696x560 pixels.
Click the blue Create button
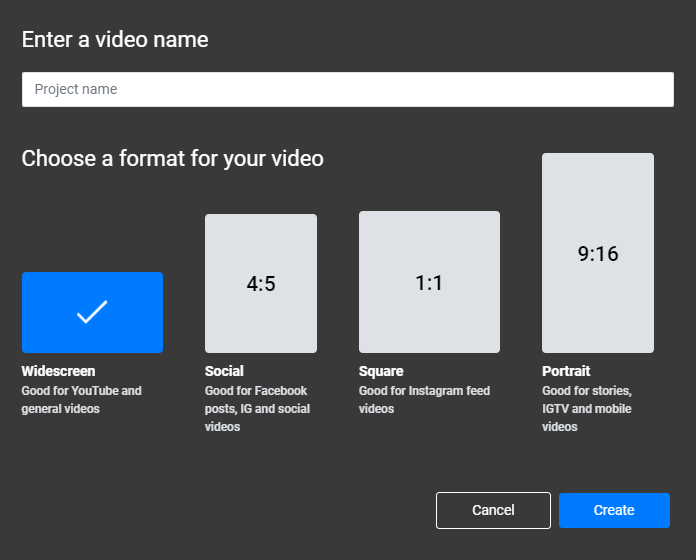pos(614,510)
